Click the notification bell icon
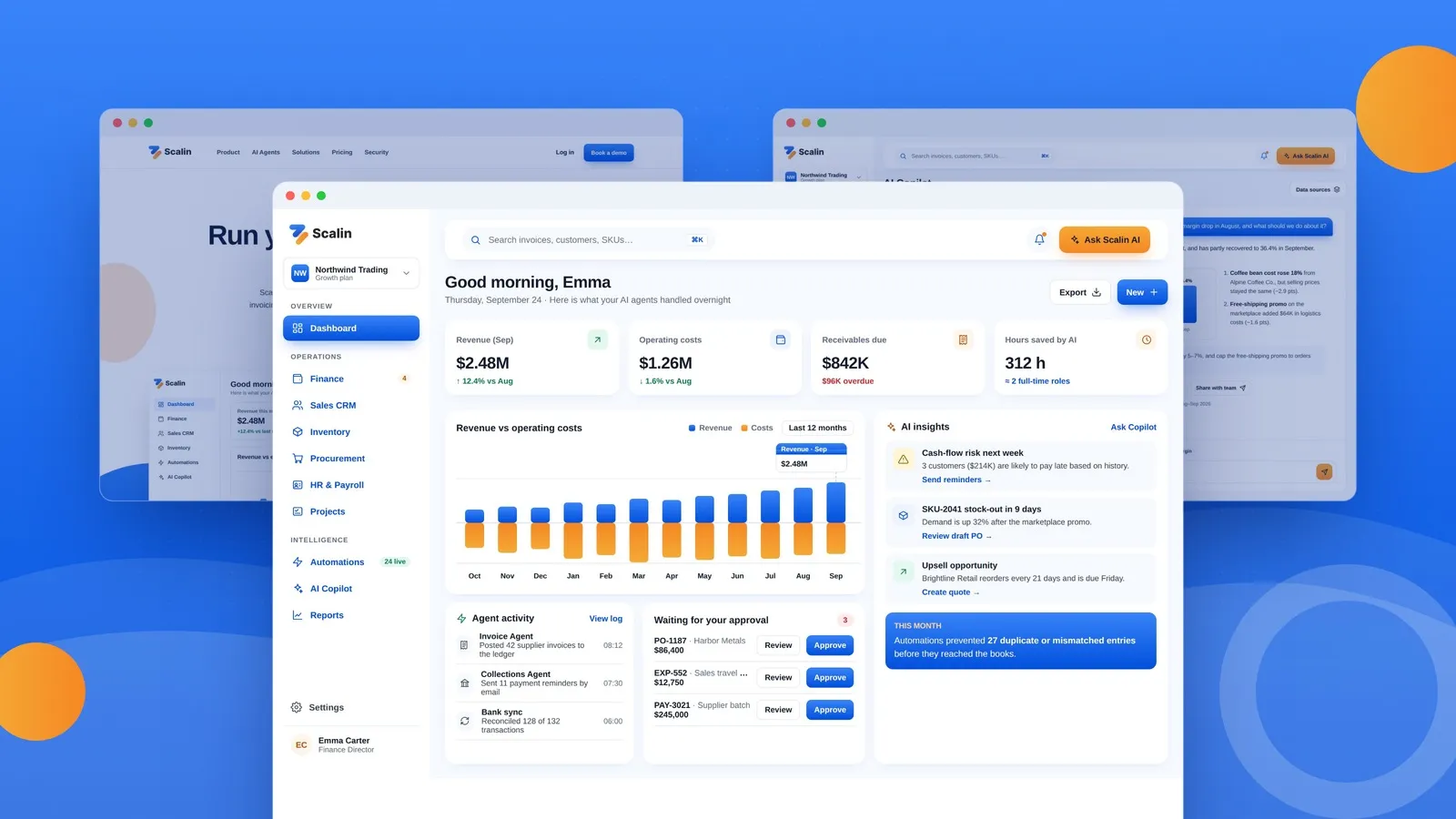The image size is (1456, 819). (1039, 239)
